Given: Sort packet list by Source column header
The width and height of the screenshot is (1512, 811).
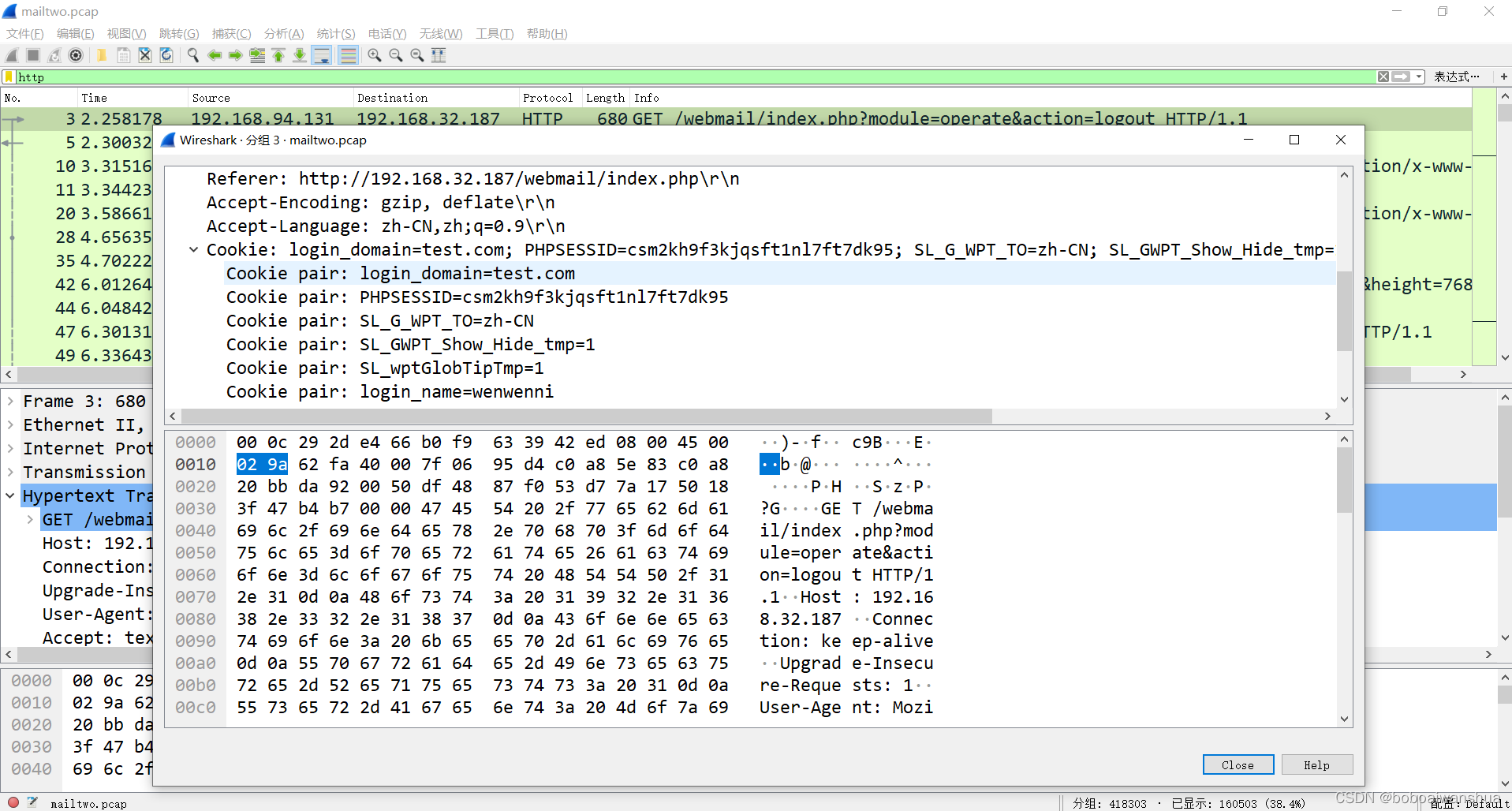Looking at the screenshot, I should tap(271, 98).
